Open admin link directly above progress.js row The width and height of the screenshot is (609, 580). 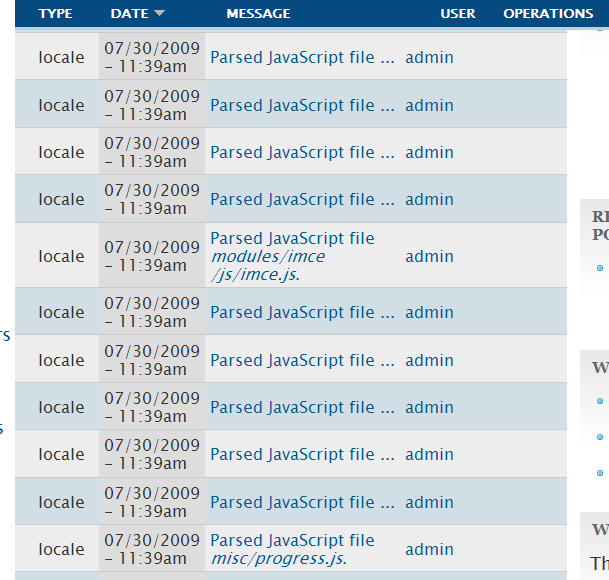click(x=429, y=502)
